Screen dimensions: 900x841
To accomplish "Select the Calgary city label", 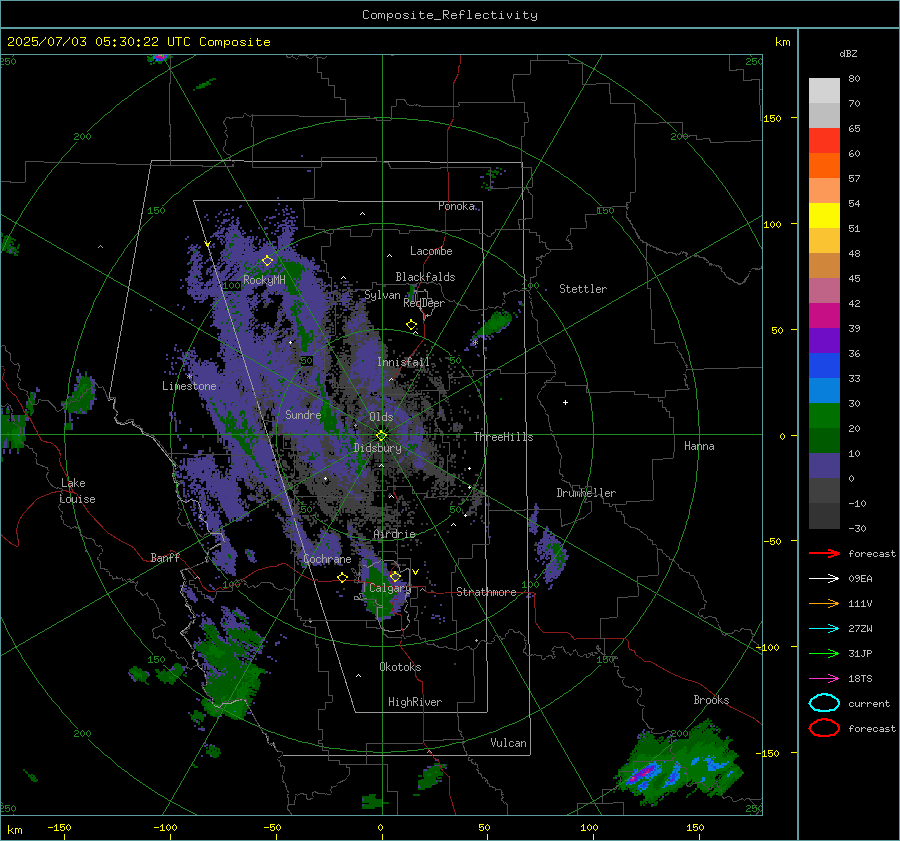I will [x=390, y=588].
